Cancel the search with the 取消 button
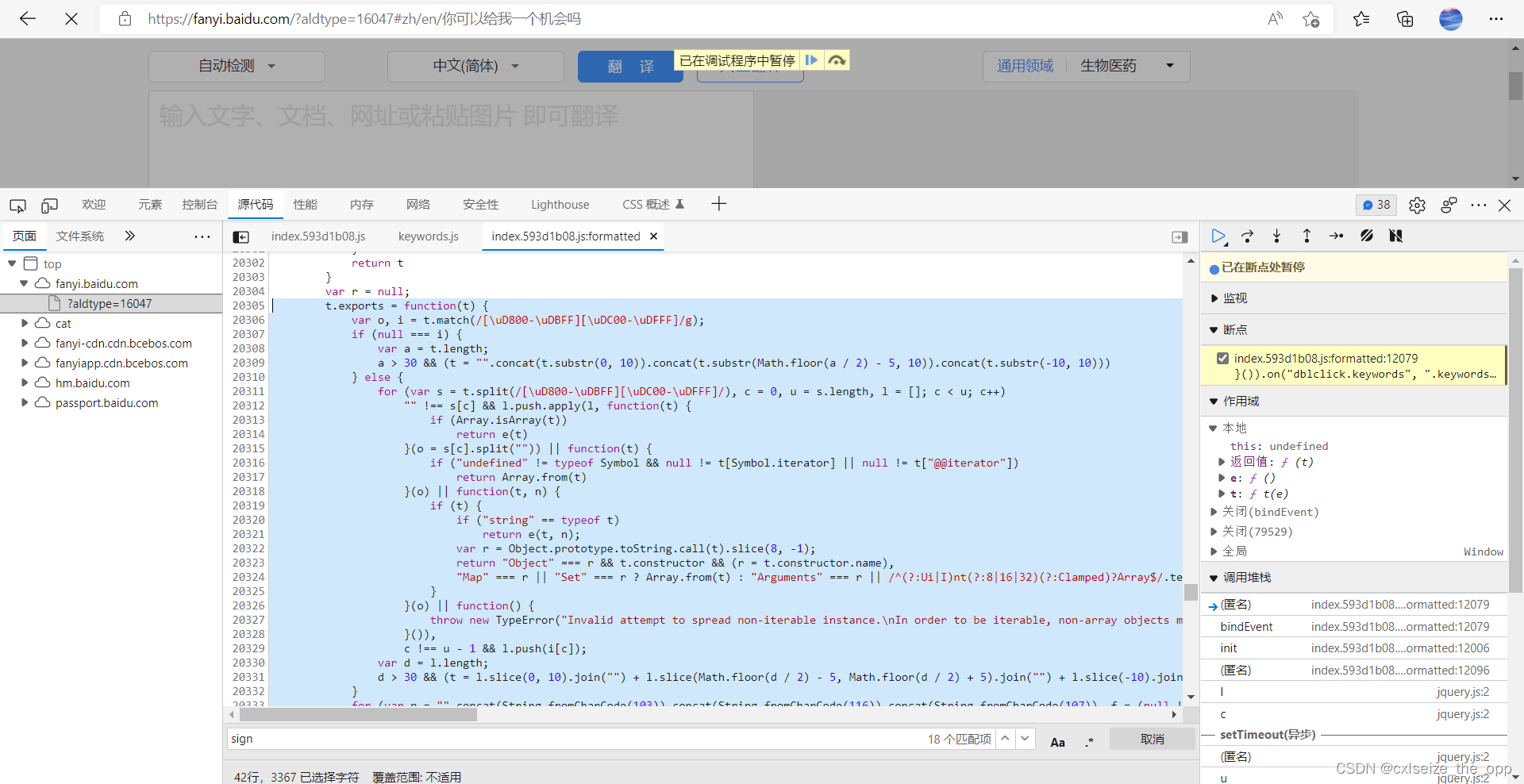The height and width of the screenshot is (784, 1524). tap(1152, 739)
